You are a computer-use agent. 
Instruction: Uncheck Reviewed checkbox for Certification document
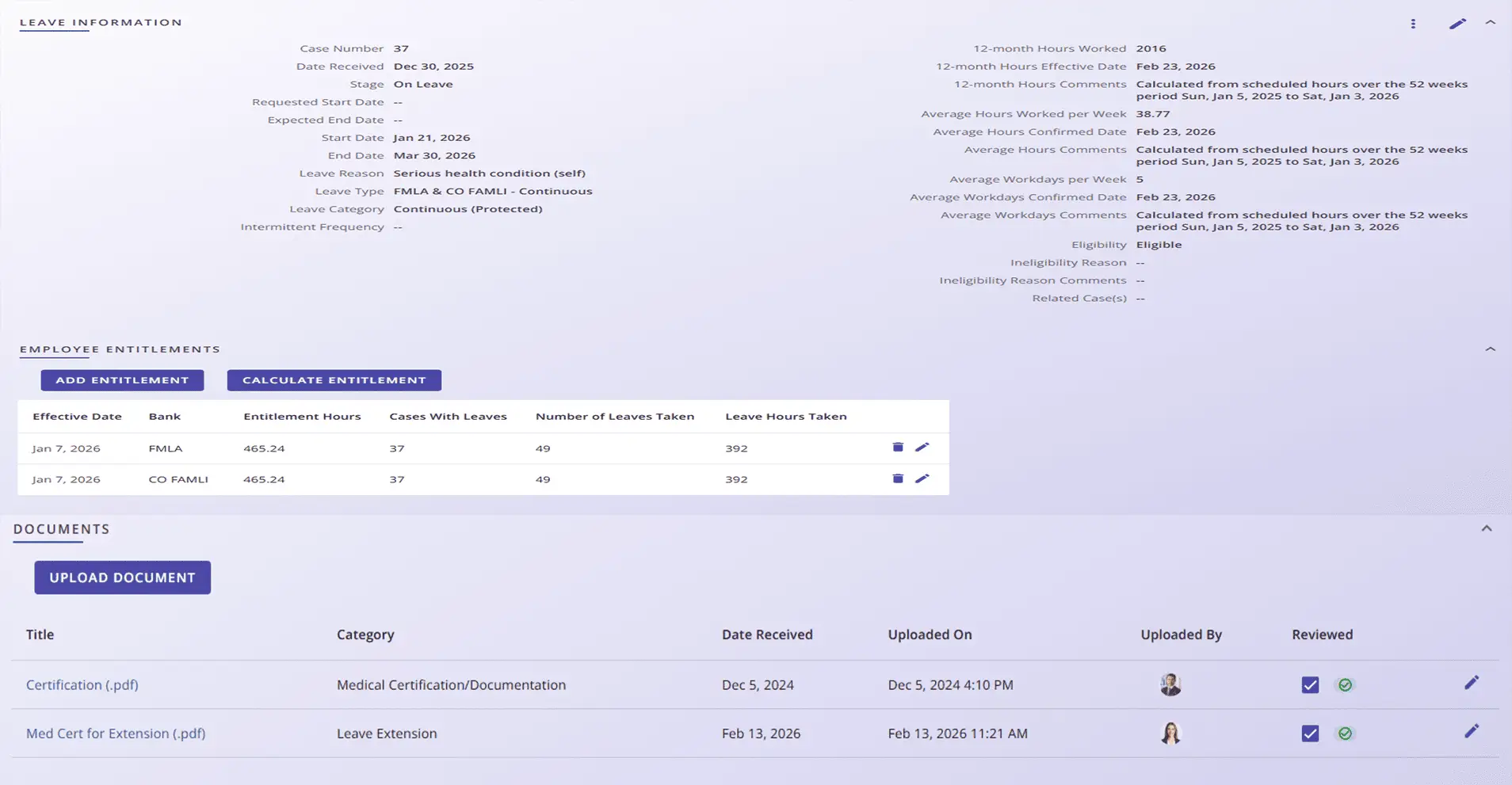tap(1311, 685)
